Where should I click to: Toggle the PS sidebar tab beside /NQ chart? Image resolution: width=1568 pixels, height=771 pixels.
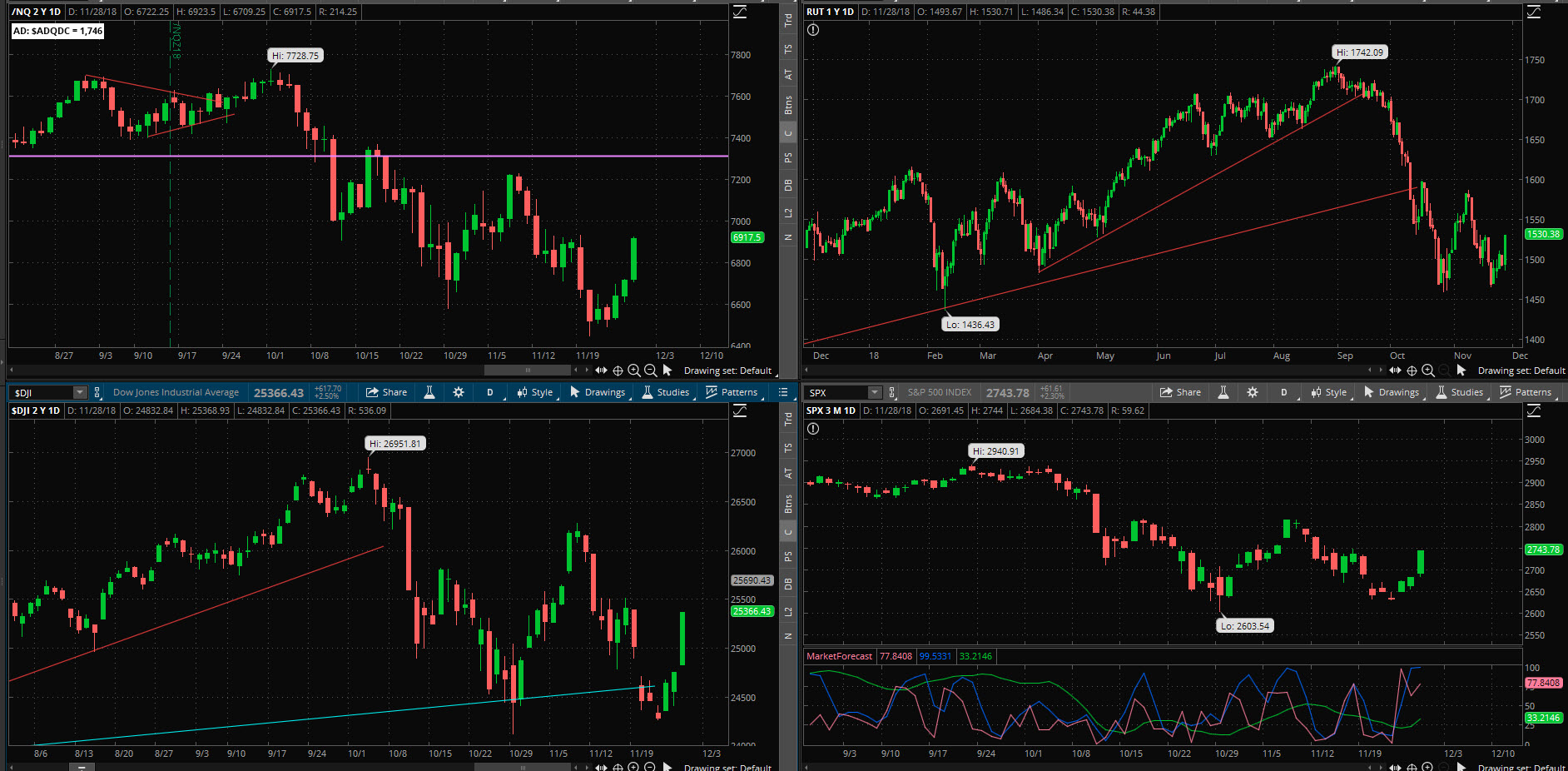point(788,157)
